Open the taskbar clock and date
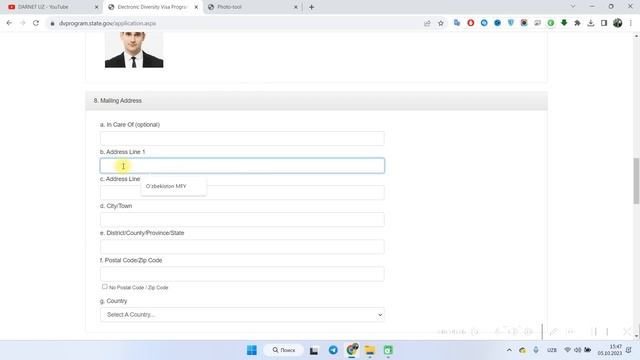Screen dimensions: 640x360 (610, 350)
